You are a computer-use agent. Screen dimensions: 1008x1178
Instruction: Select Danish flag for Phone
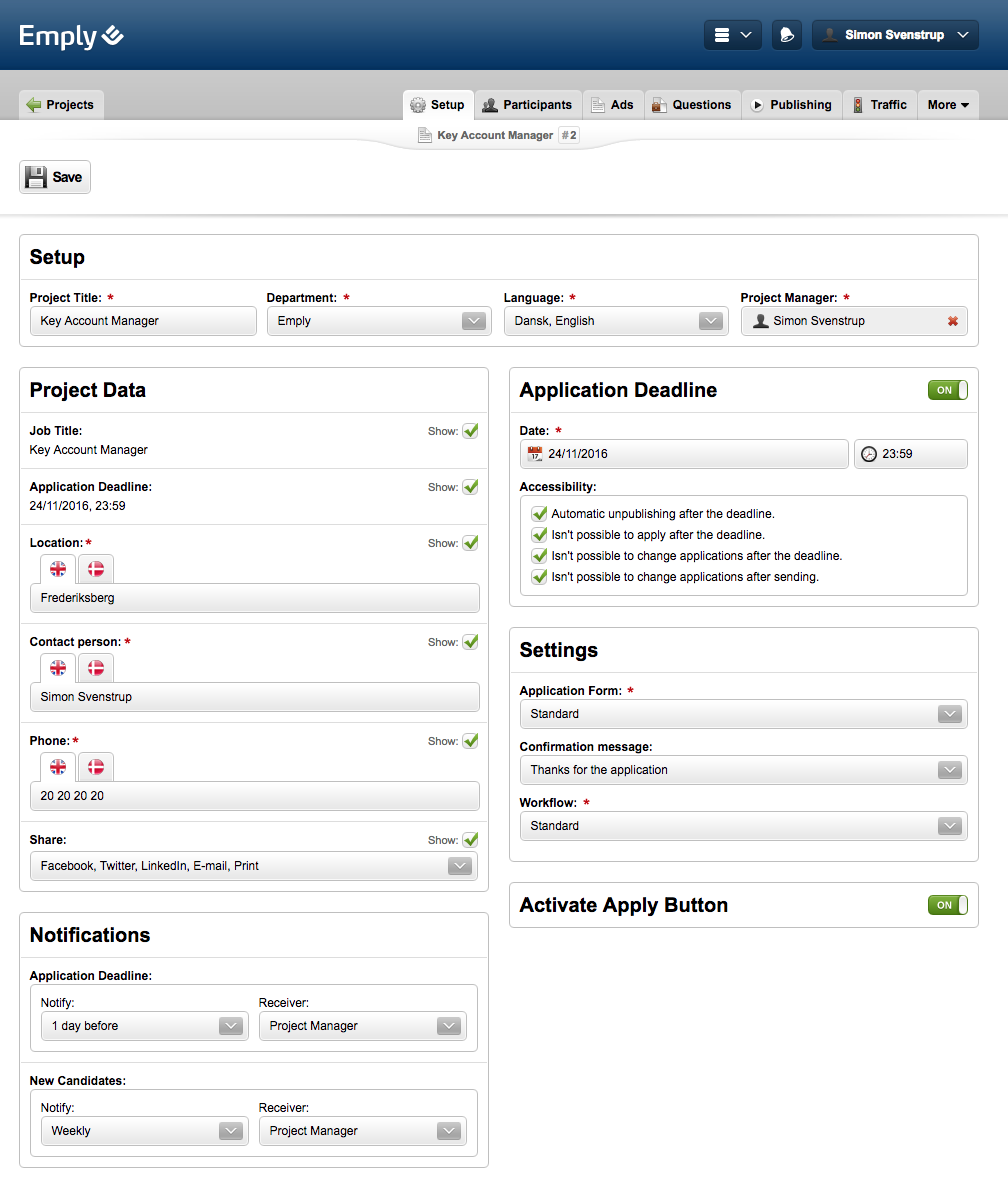point(95,767)
